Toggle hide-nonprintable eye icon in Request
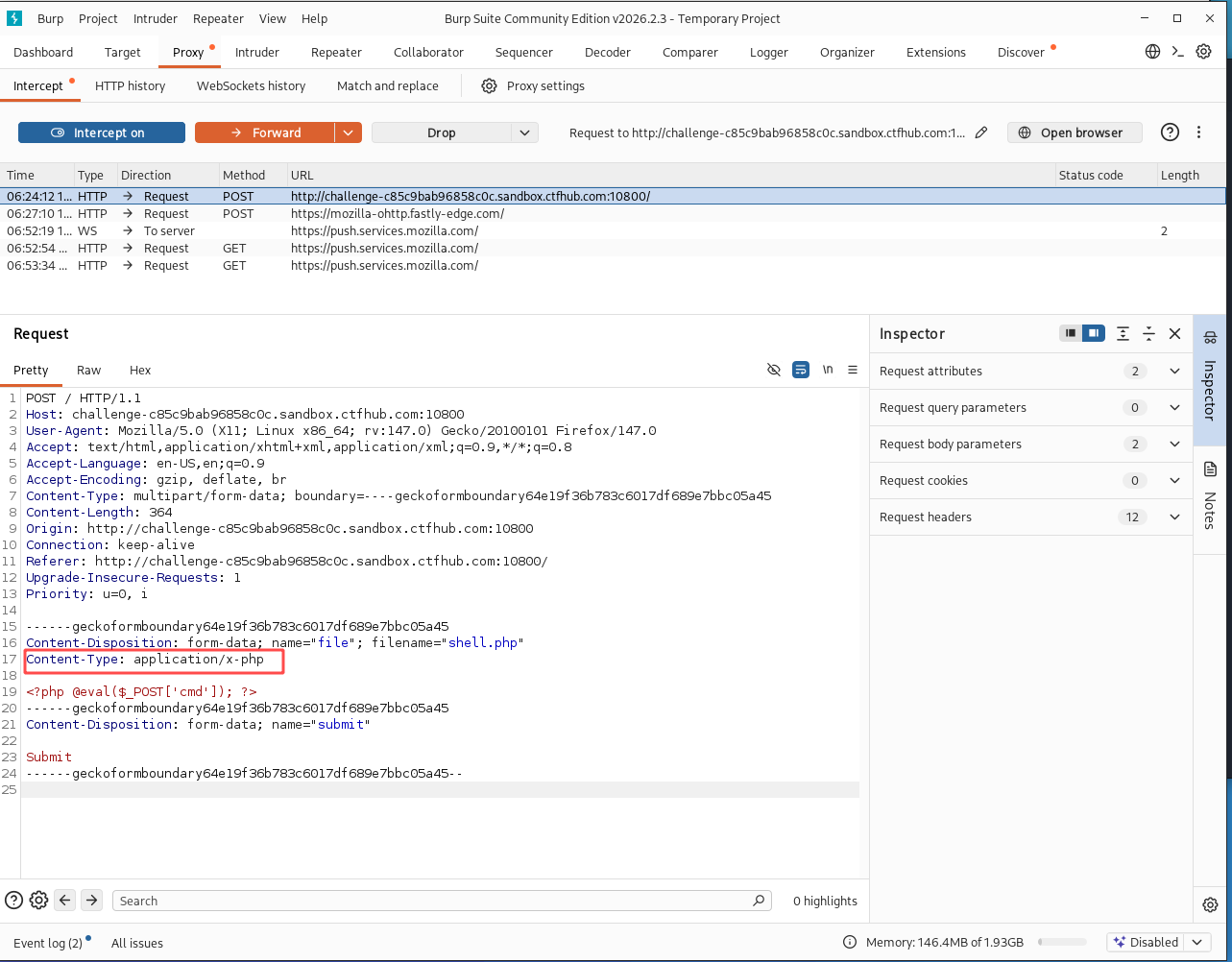Viewport: 1232px width, 962px height. (x=774, y=370)
